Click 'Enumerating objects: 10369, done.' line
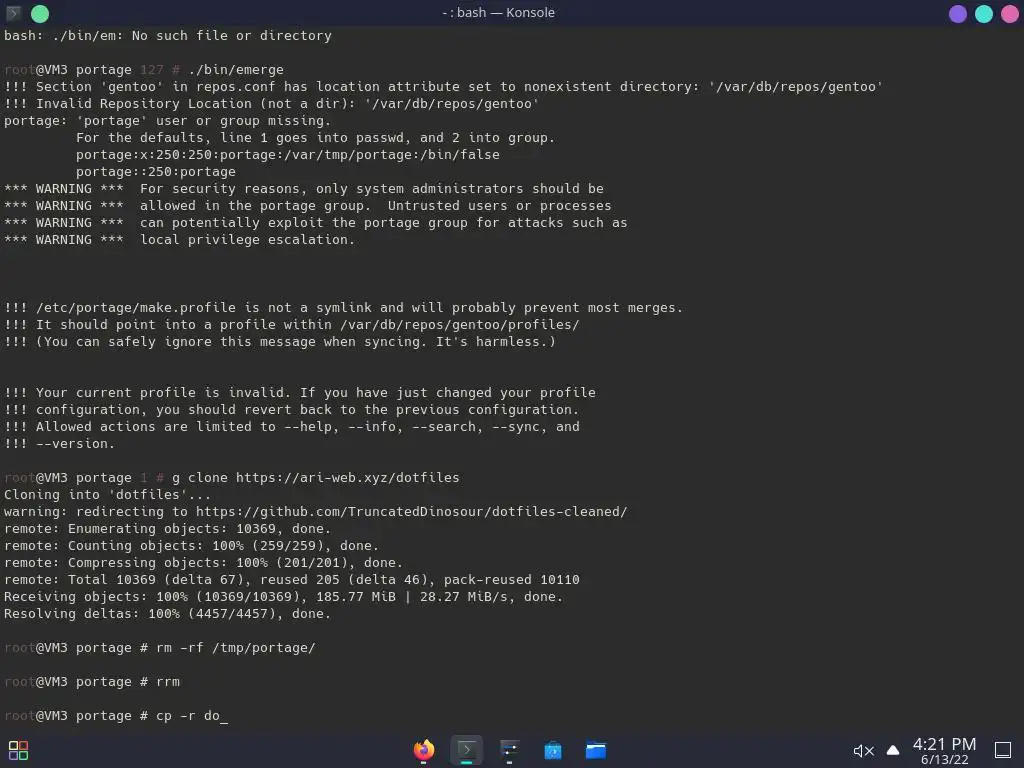Image resolution: width=1024 pixels, height=768 pixels. 168,528
